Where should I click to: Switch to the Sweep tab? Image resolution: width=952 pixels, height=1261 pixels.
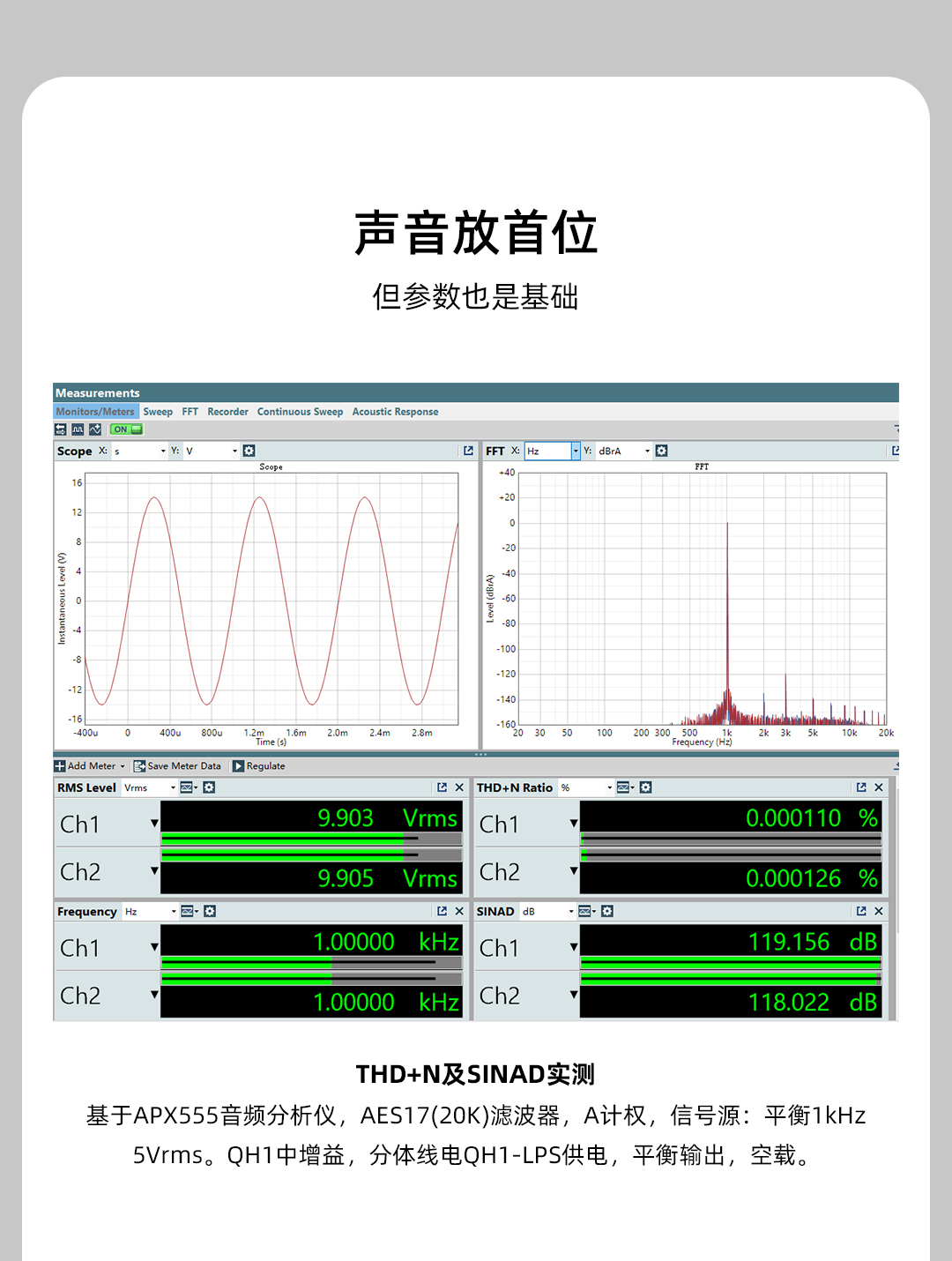158,412
